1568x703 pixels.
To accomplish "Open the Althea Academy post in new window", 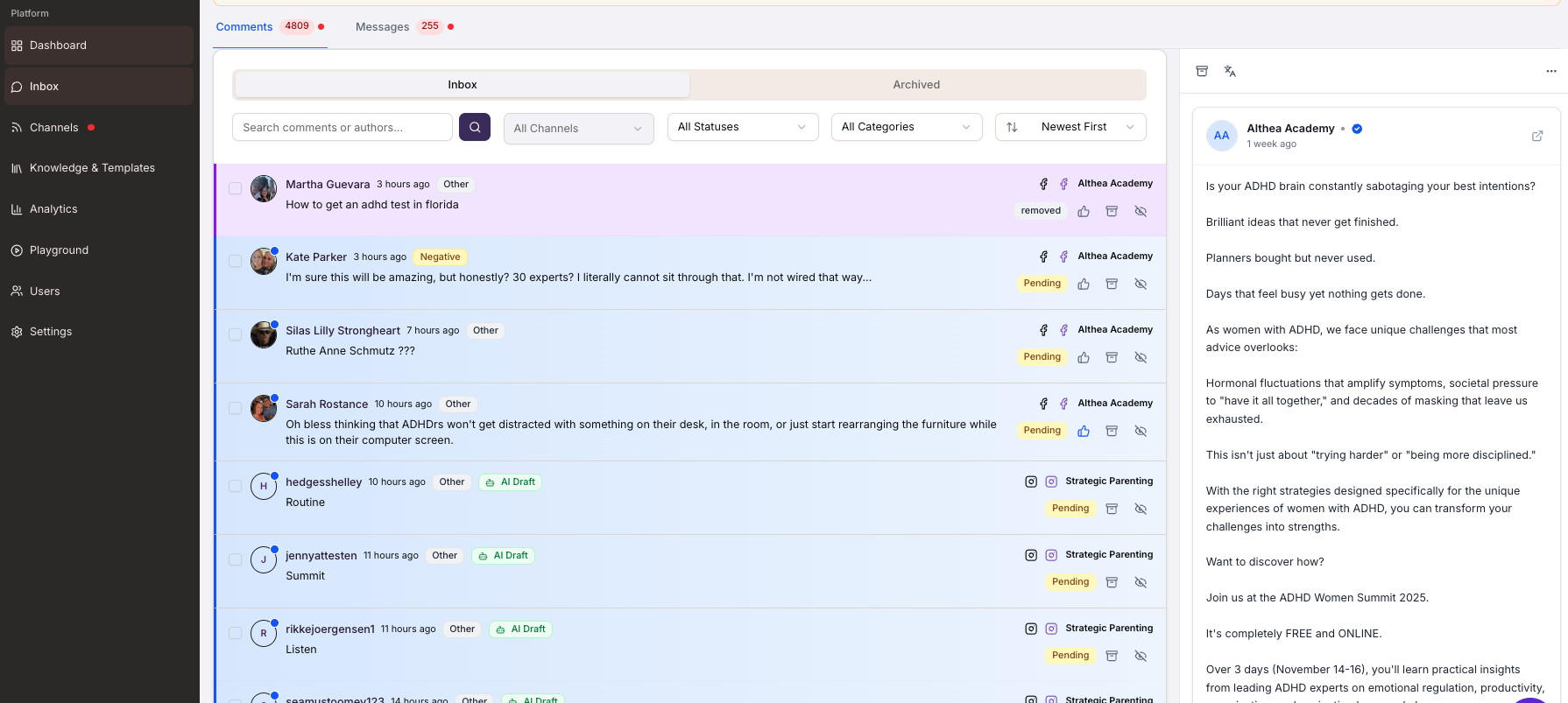I will (1537, 136).
